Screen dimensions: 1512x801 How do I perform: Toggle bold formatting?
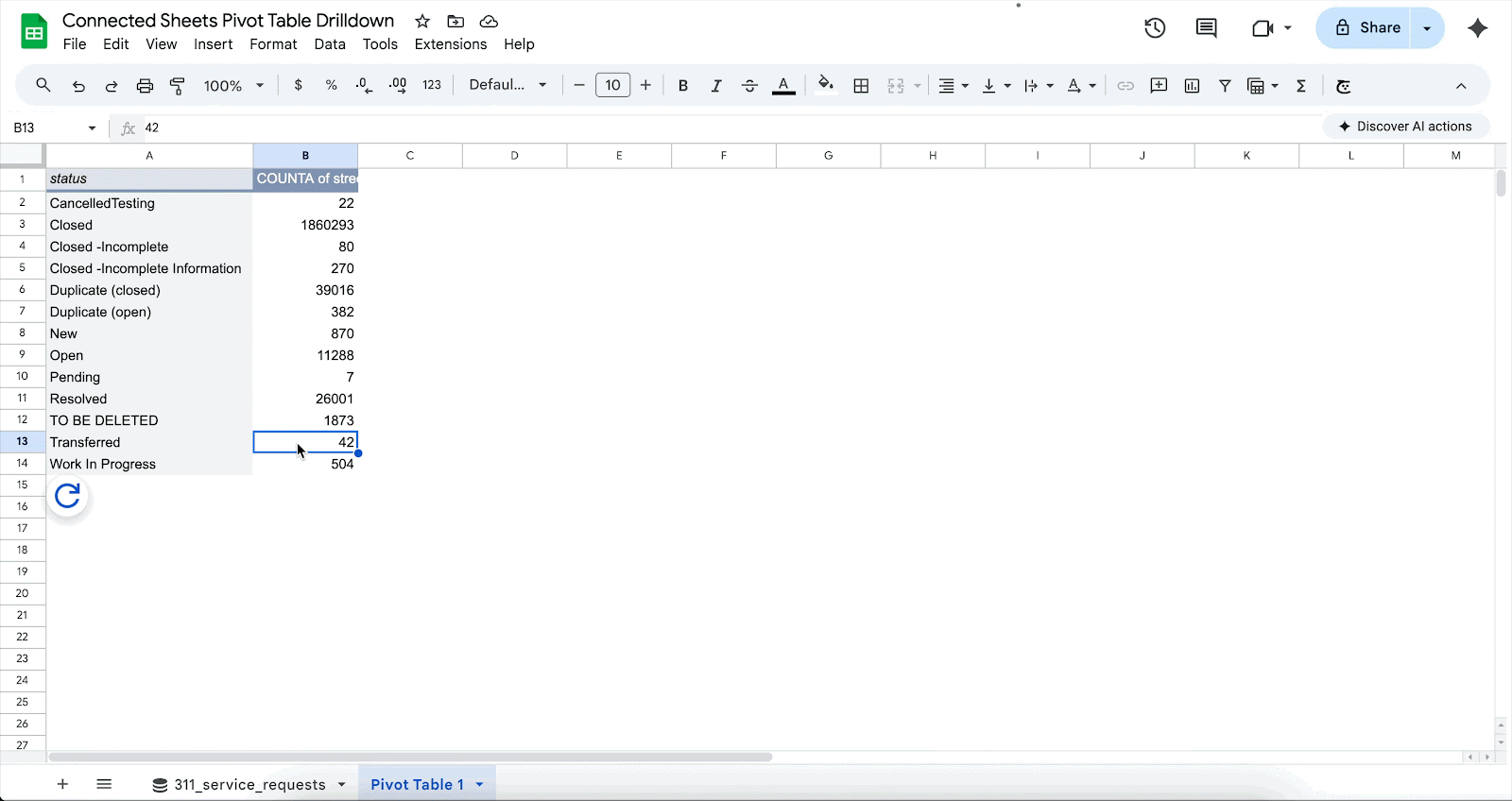[x=682, y=86]
